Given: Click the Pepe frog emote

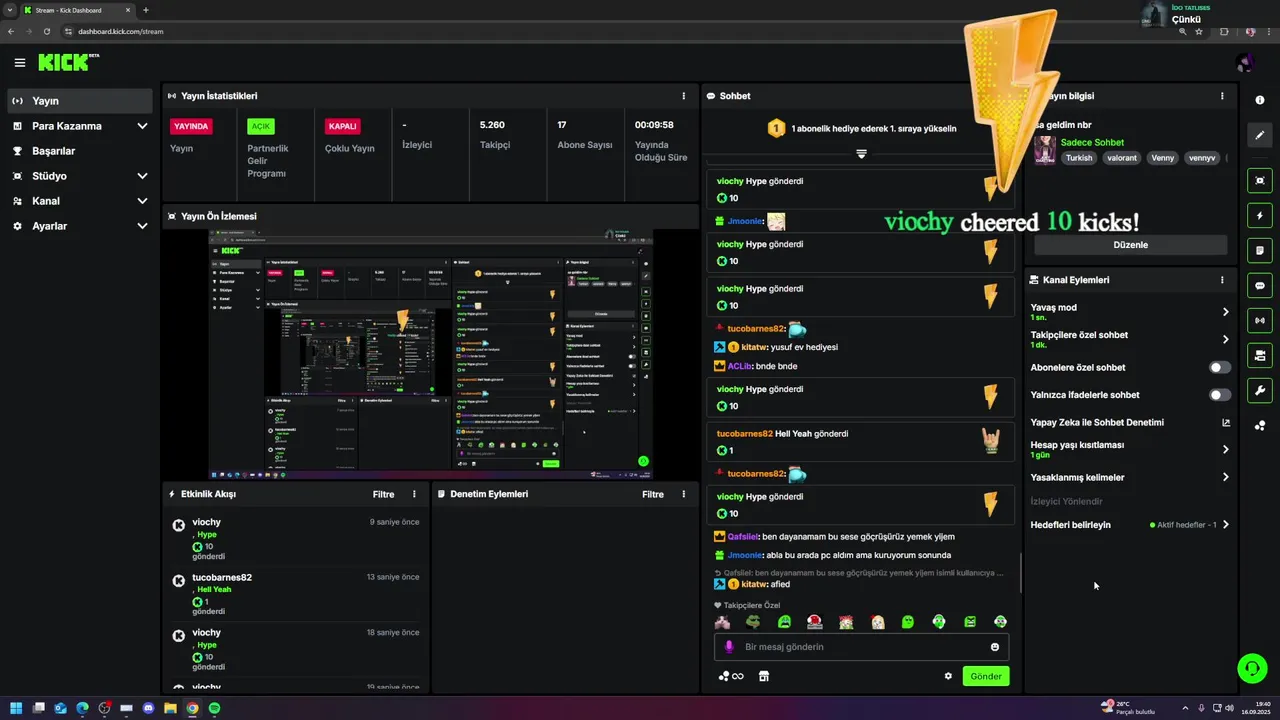Looking at the screenshot, I should pyautogui.click(x=753, y=622).
